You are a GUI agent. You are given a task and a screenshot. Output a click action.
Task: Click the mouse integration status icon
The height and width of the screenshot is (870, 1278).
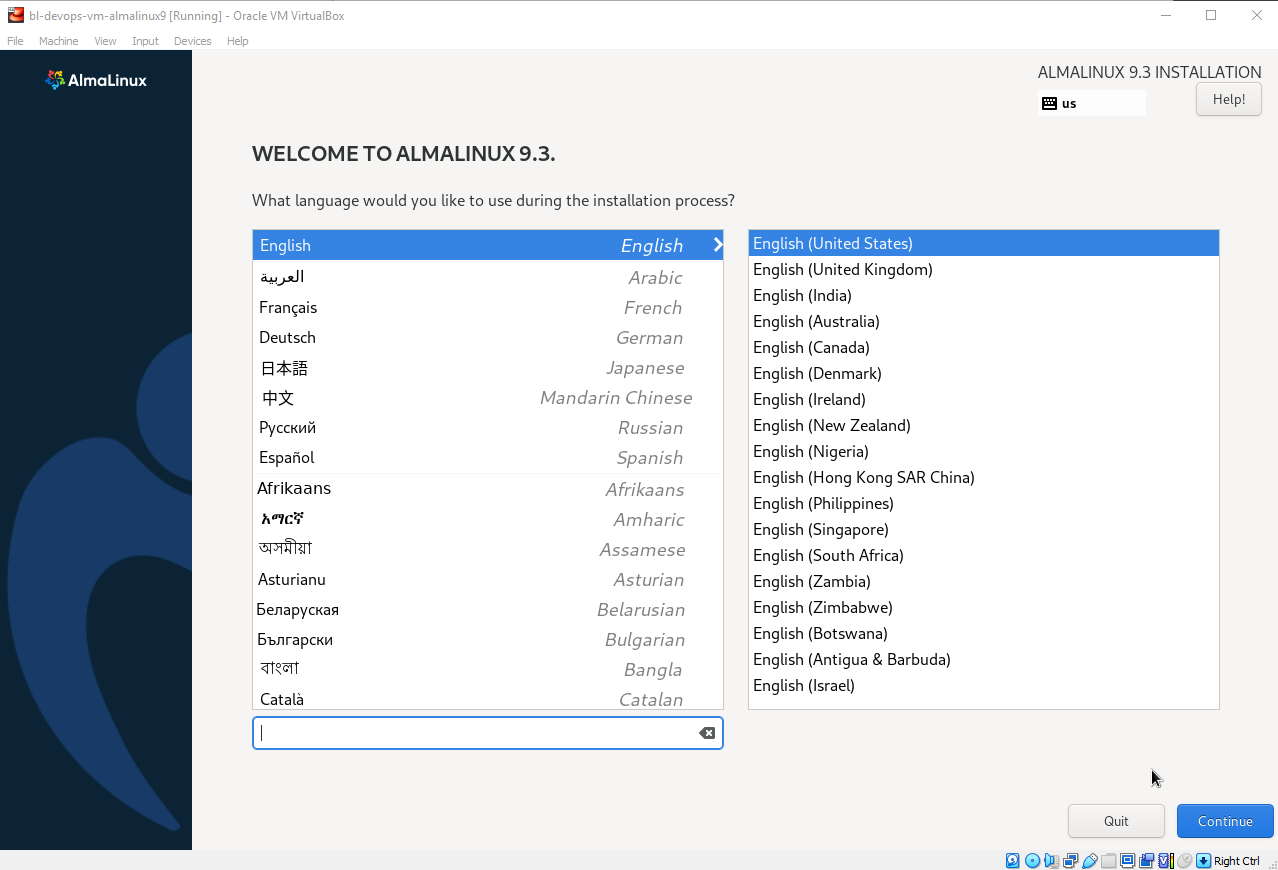1184,861
